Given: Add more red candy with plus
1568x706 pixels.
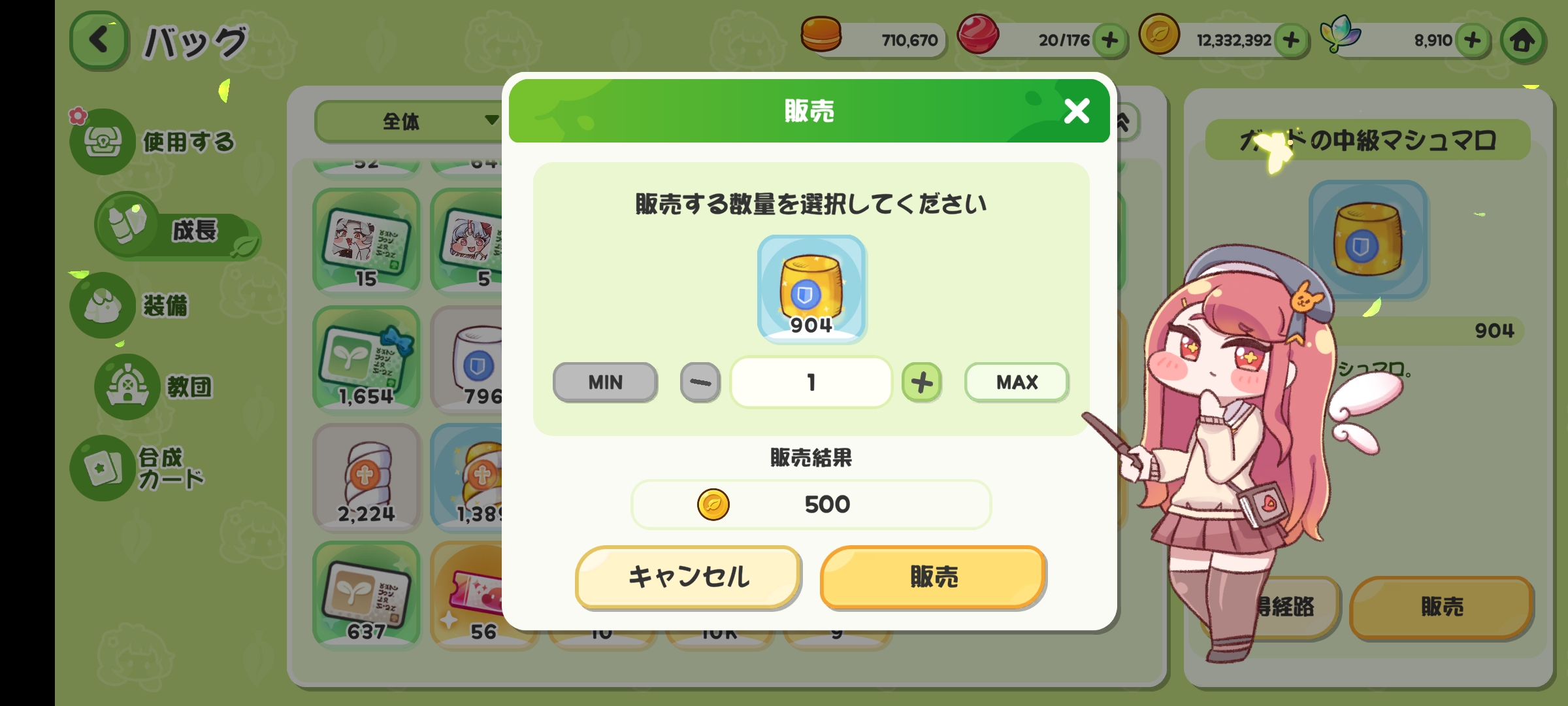Looking at the screenshot, I should [x=1109, y=40].
